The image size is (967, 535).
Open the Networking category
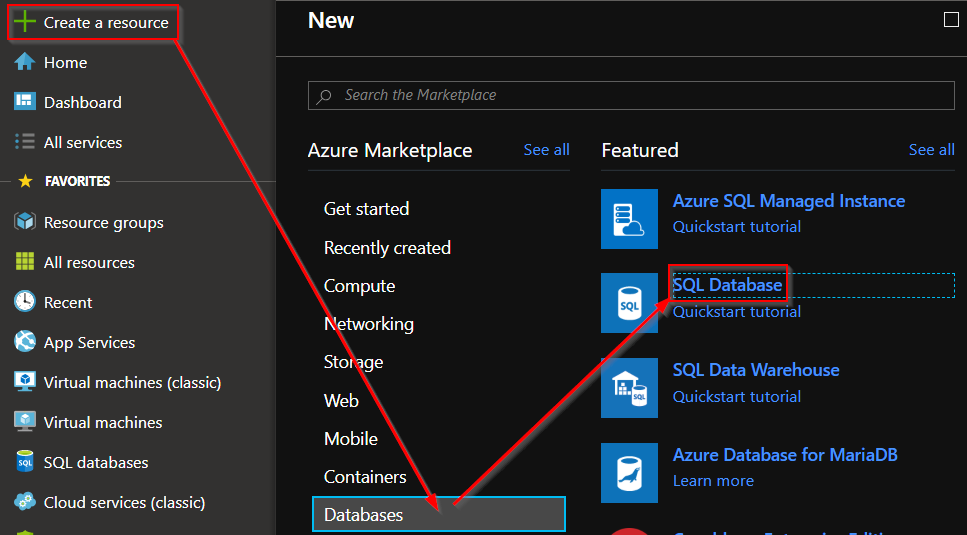[369, 324]
